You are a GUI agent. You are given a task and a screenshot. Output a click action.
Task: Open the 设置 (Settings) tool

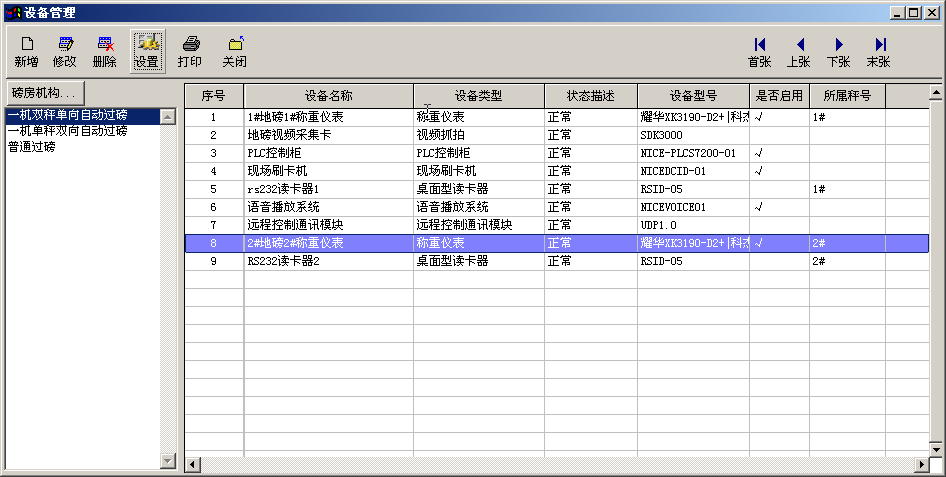(147, 52)
